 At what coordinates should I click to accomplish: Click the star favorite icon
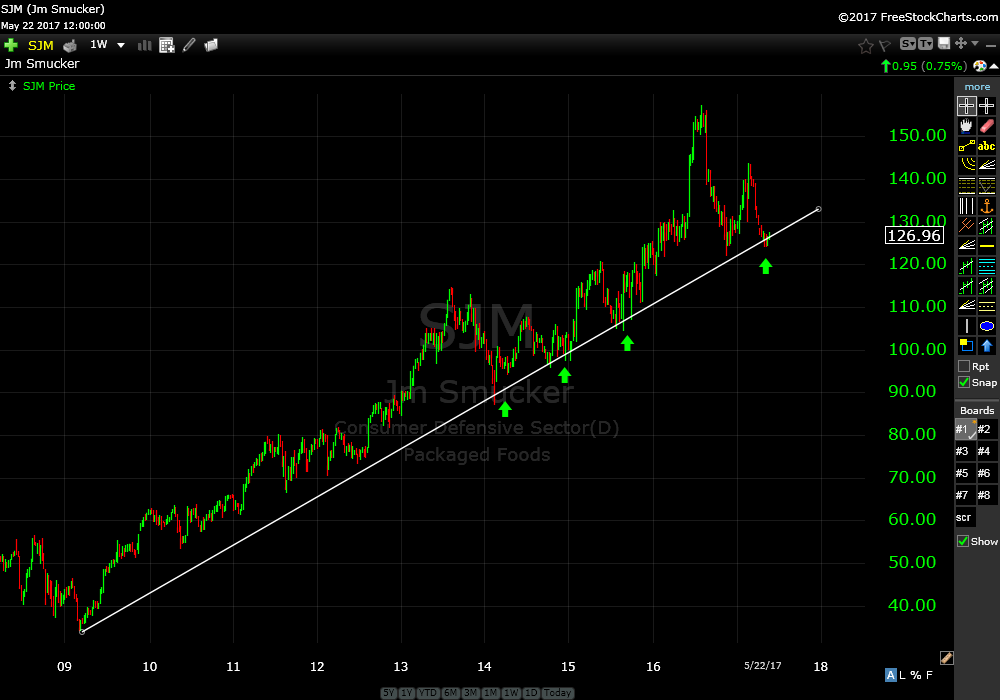pos(866,45)
